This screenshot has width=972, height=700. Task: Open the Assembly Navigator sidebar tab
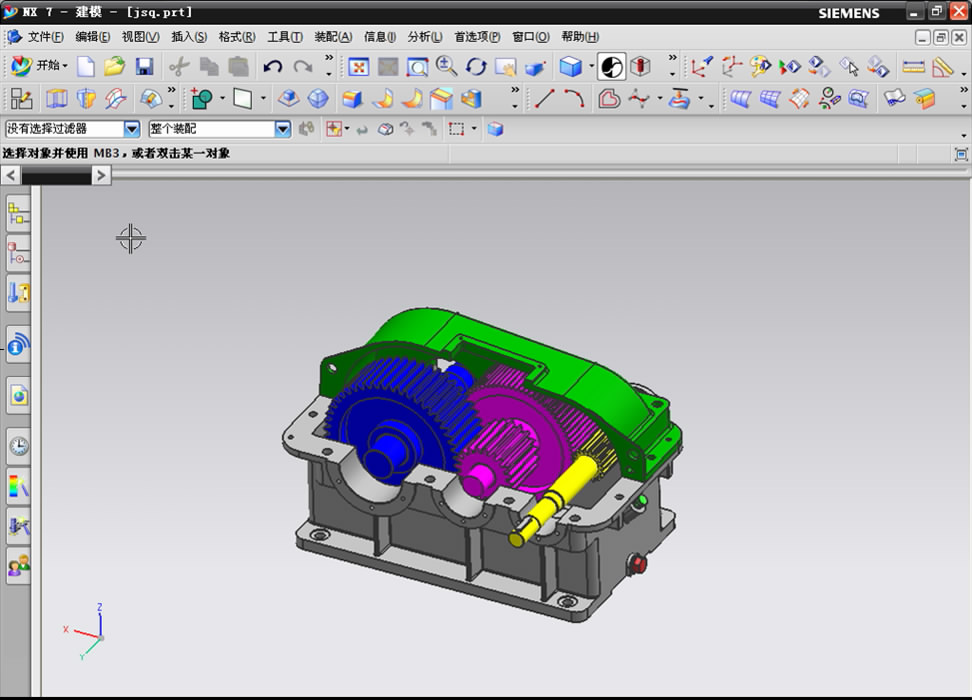[x=18, y=213]
